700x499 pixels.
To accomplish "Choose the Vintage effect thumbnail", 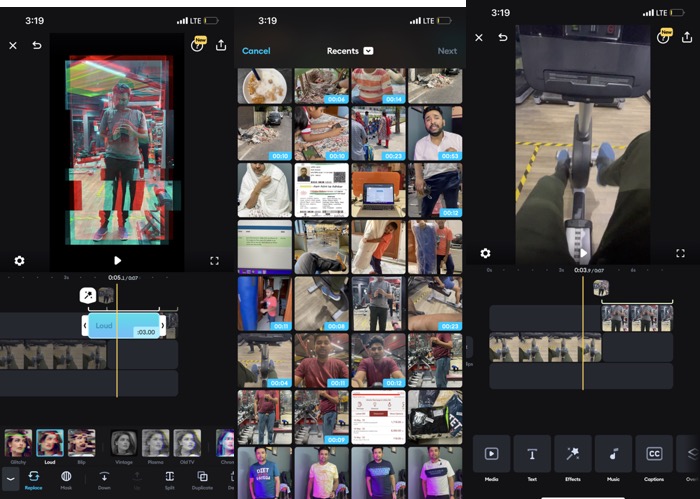I will click(124, 443).
